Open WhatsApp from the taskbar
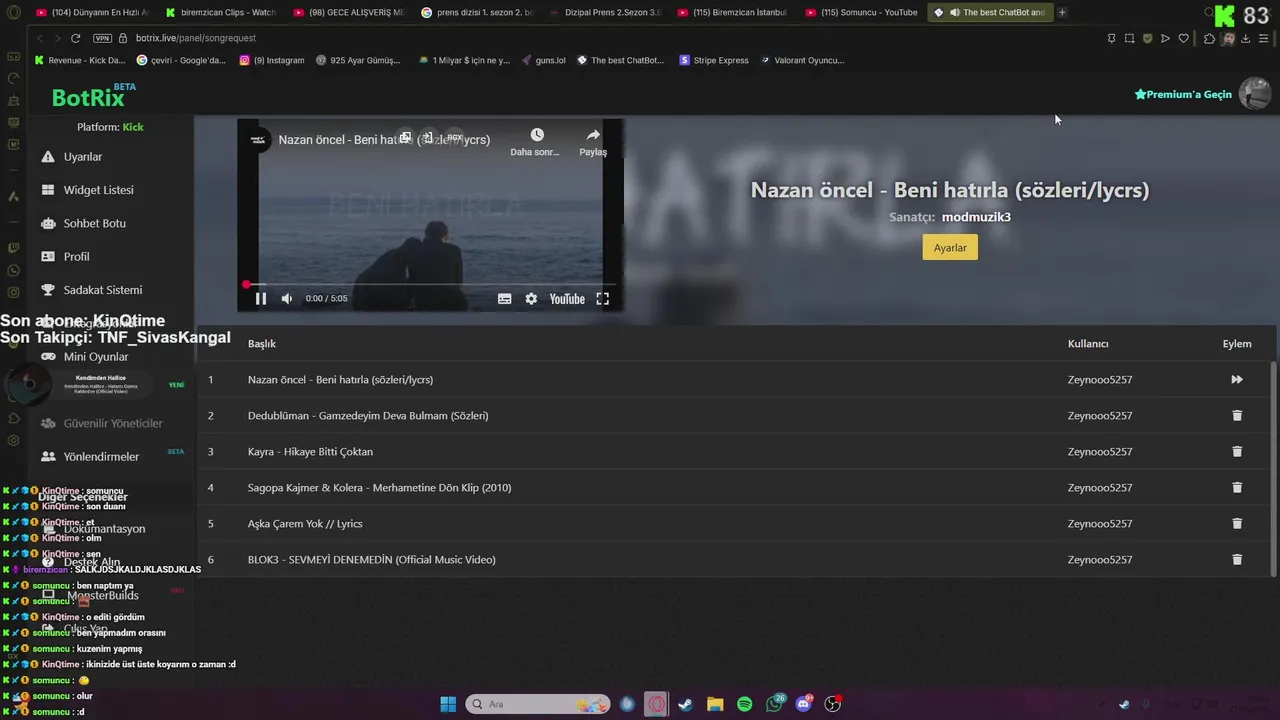Image resolution: width=1280 pixels, height=720 pixels. (x=774, y=704)
